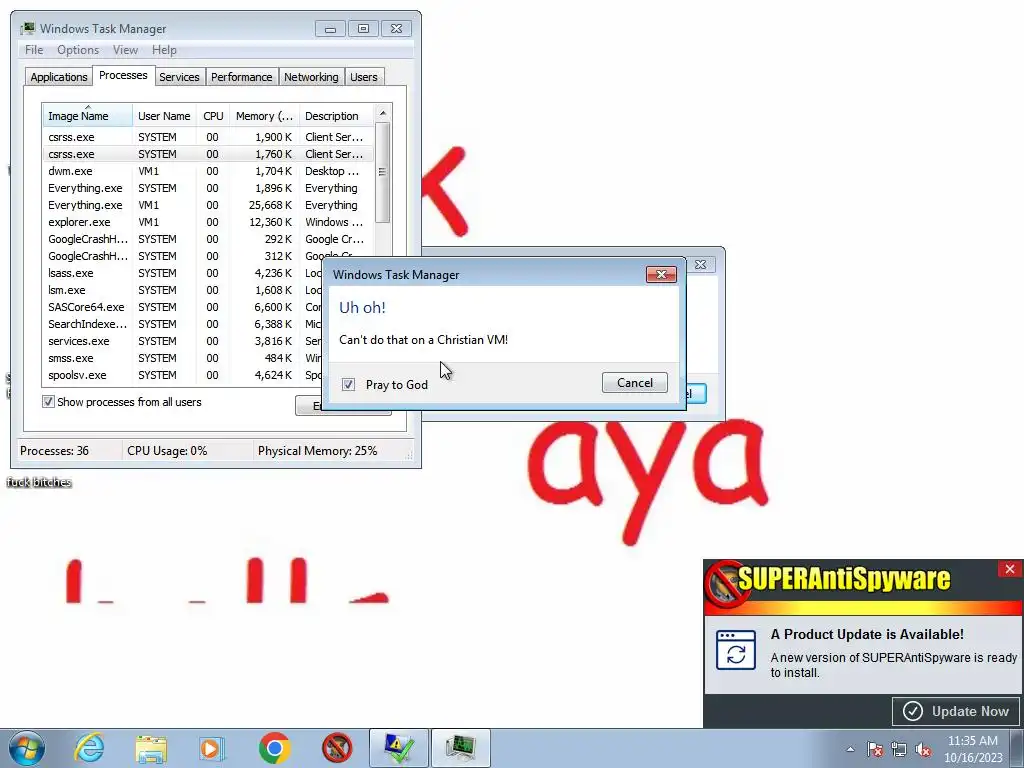Launch Internet Explorer from the taskbar
This screenshot has height=768, width=1024.
coord(89,748)
